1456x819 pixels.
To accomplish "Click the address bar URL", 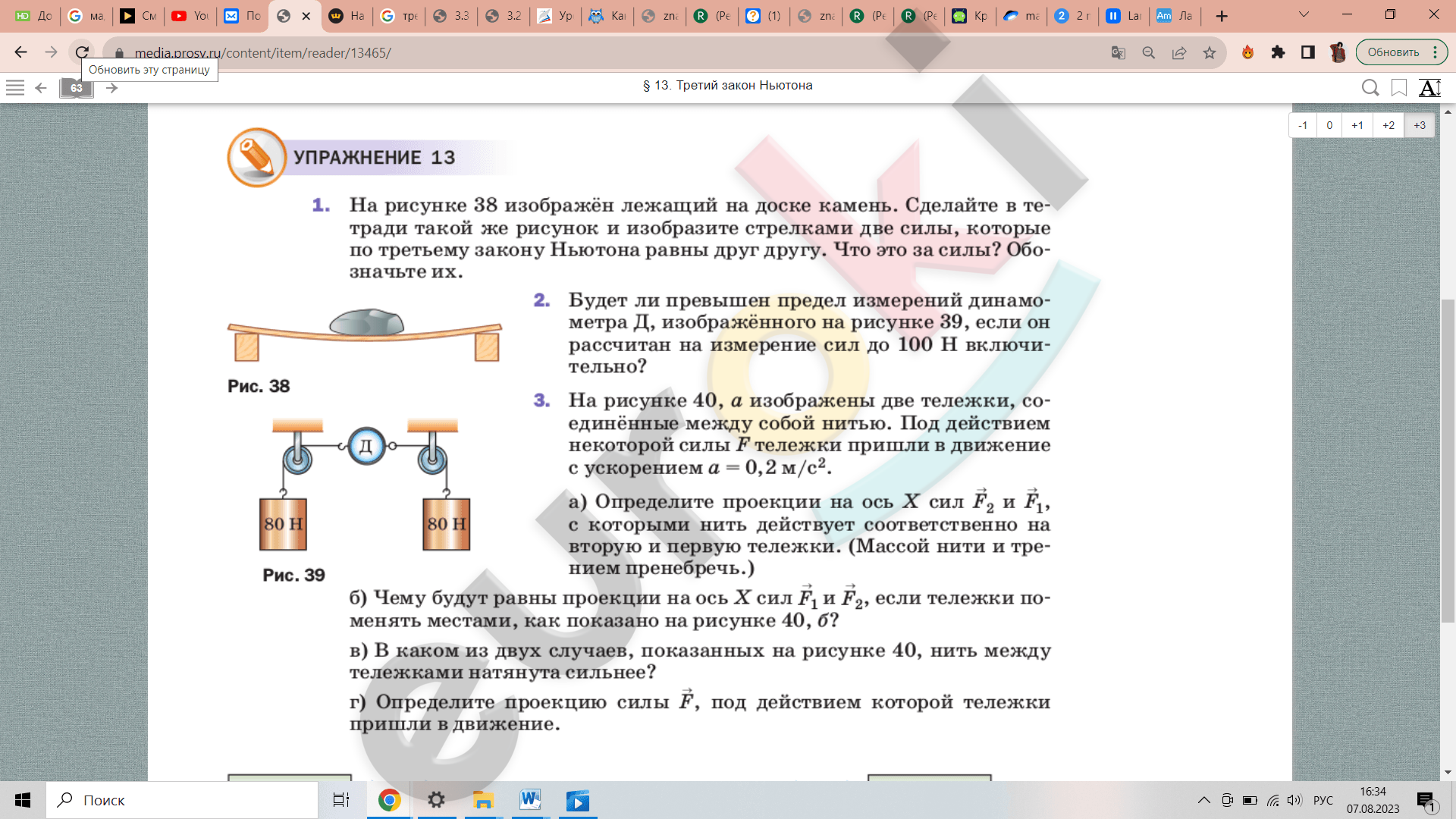I will (262, 53).
